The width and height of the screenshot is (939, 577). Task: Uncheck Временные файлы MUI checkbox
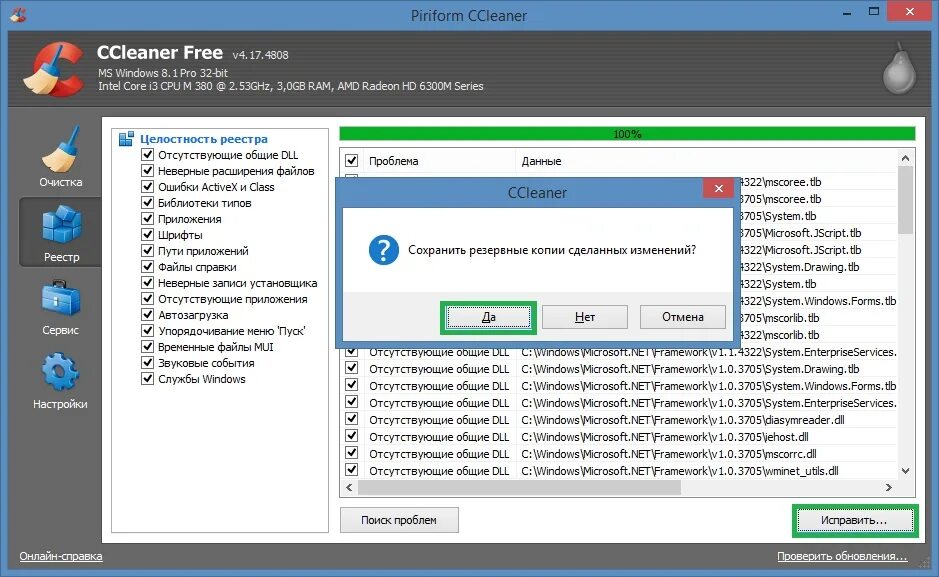[x=147, y=347]
